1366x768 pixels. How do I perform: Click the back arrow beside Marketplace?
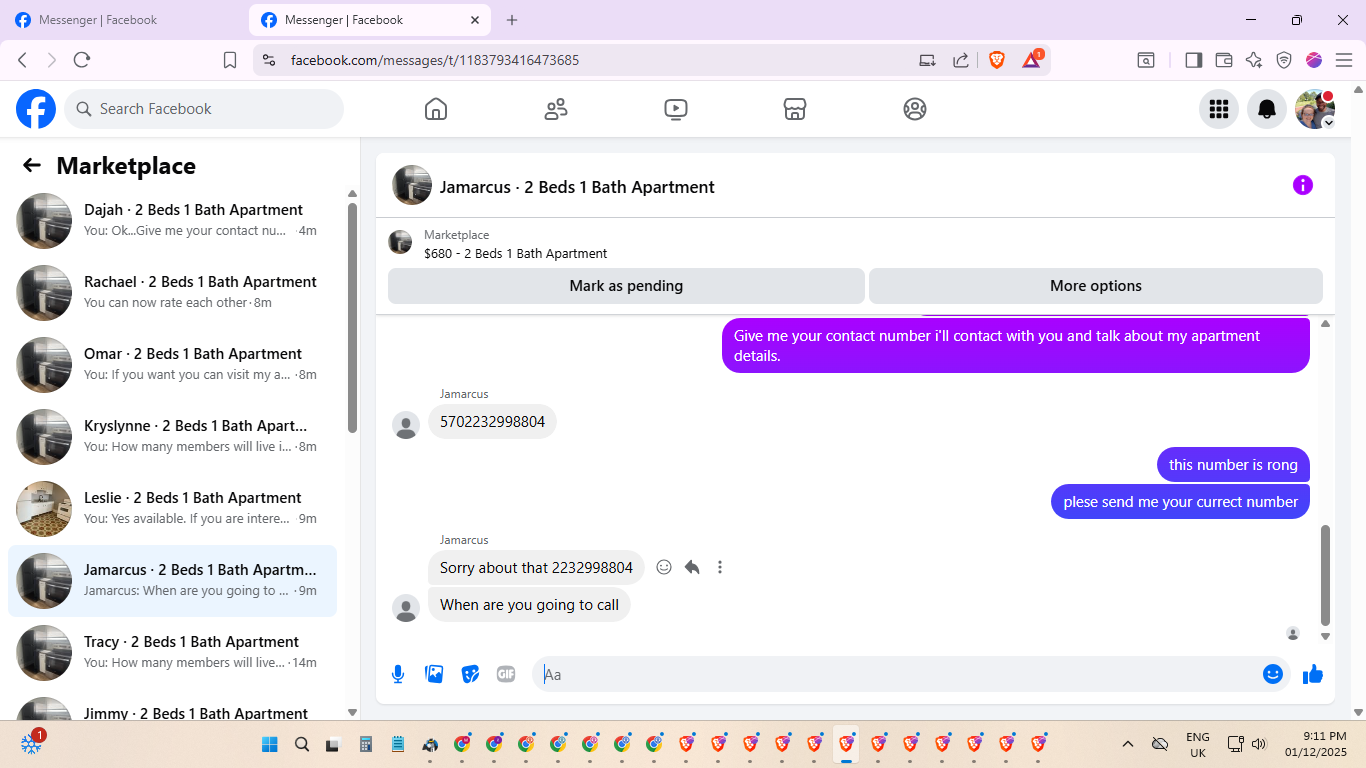(32, 166)
